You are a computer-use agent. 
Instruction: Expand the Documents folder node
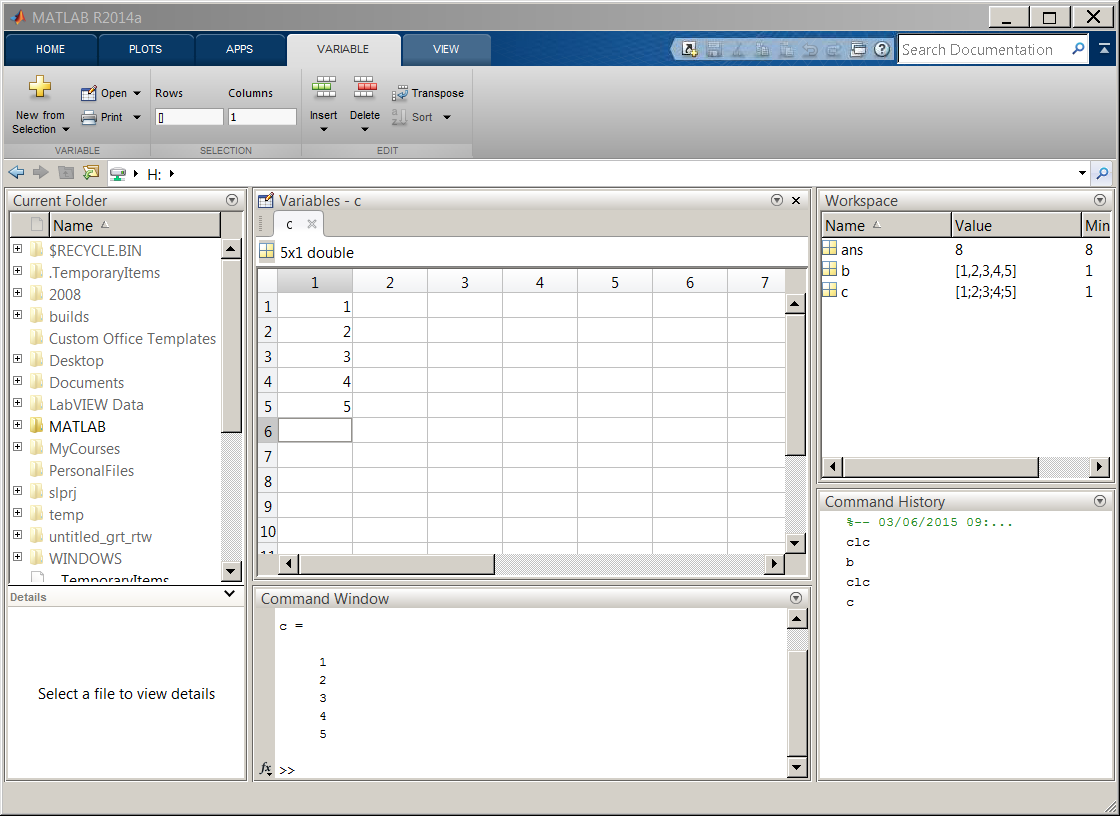tap(18, 381)
